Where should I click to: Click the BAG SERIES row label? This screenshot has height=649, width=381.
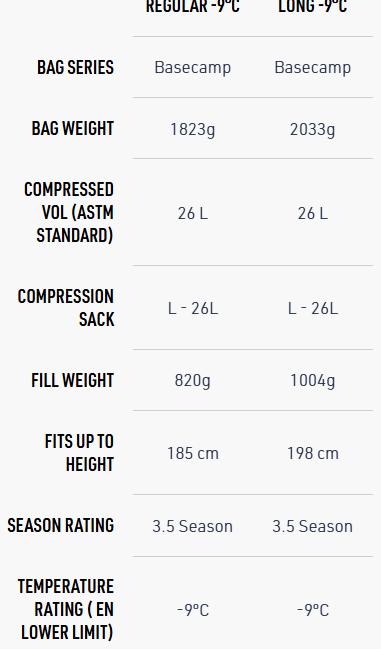pyautogui.click(x=75, y=67)
